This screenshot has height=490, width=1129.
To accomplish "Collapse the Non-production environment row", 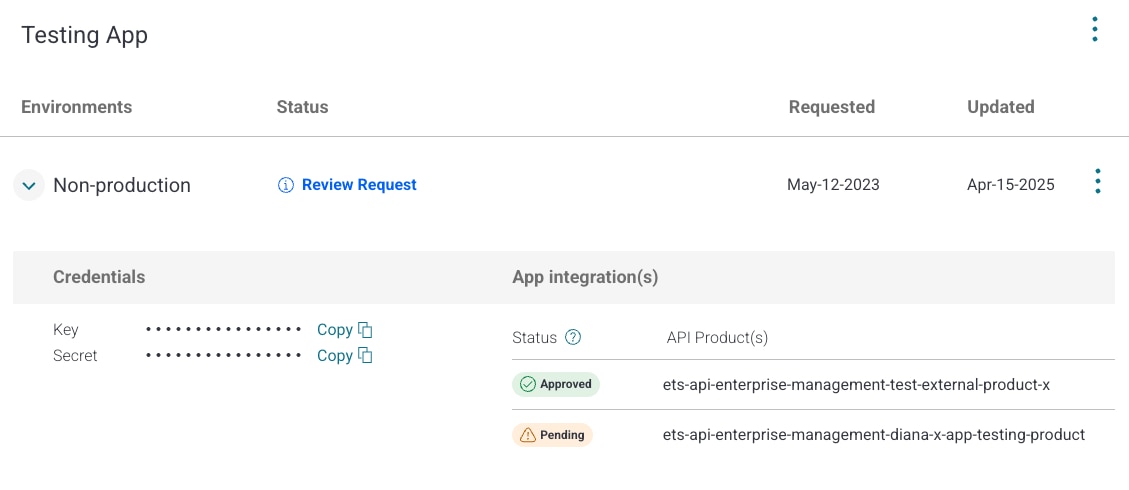I will 29,185.
